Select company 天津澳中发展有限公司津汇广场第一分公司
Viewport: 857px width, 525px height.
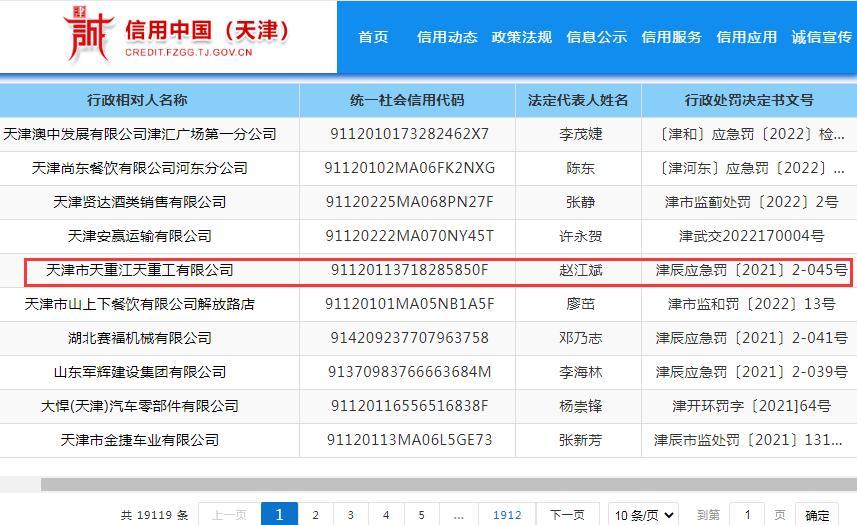[140, 134]
